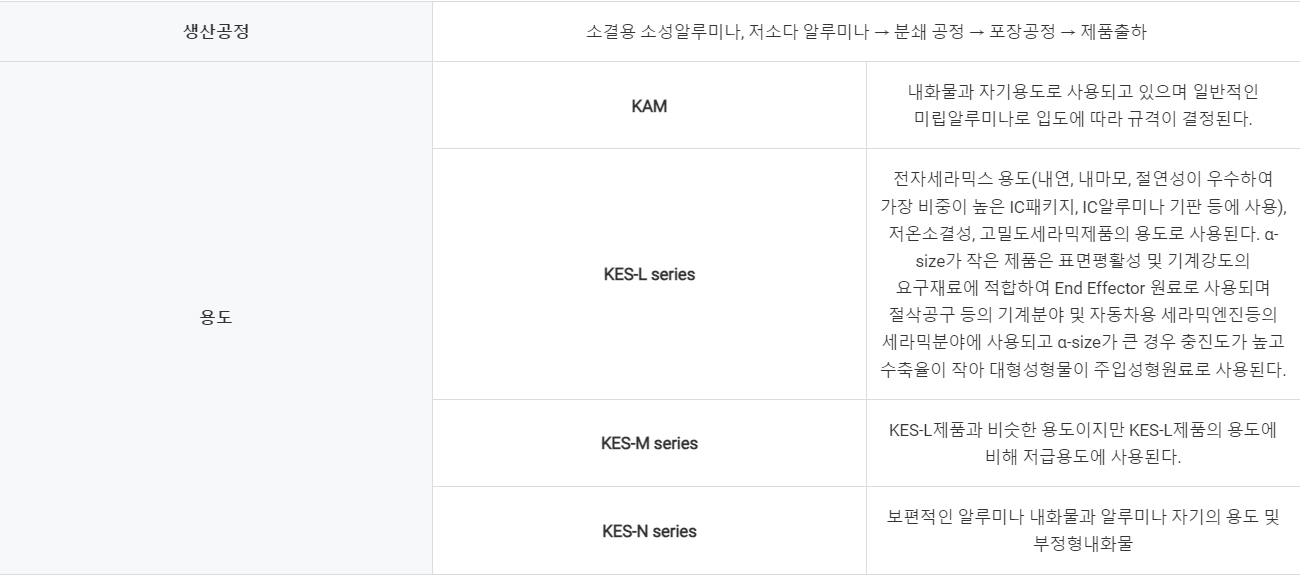Click '전자세라믹스 용도' at start of KES-L description
This screenshot has width=1301, height=576.
[954, 179]
